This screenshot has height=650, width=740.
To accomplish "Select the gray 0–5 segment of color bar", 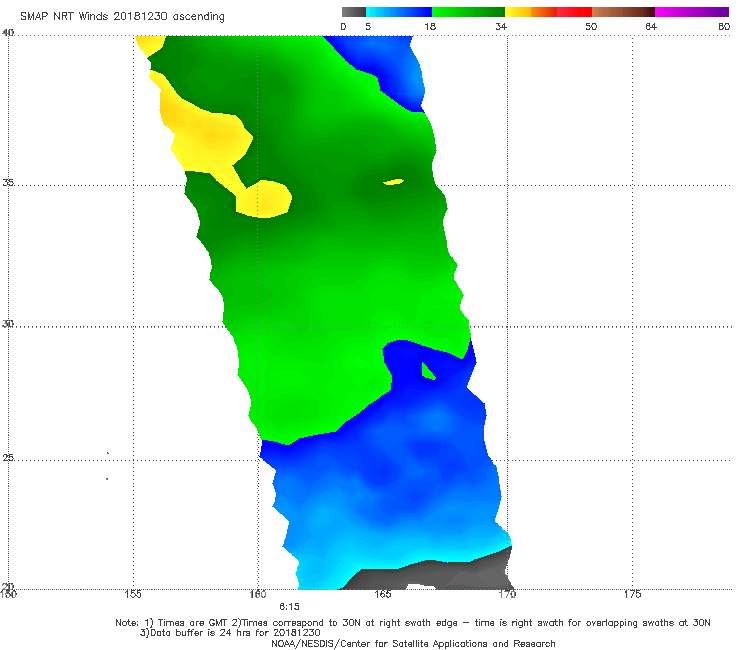I will point(354,12).
